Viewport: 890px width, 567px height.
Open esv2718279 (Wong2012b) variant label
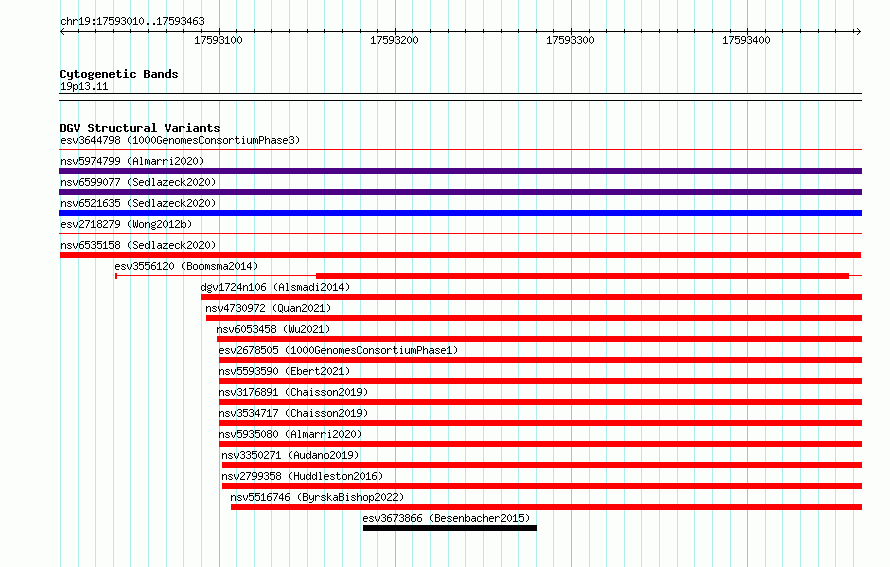[x=126, y=224]
